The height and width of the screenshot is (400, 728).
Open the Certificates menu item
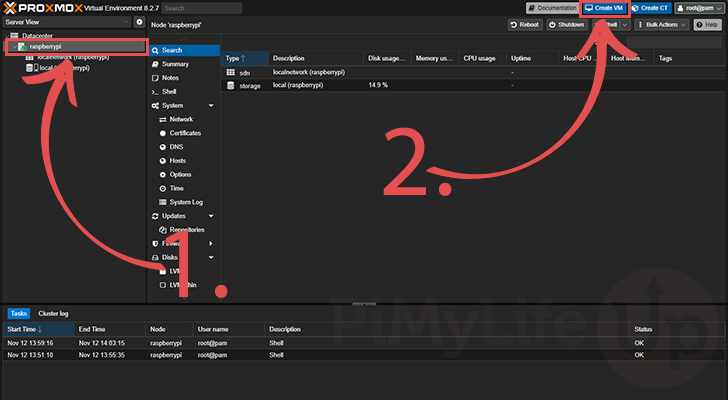click(184, 133)
